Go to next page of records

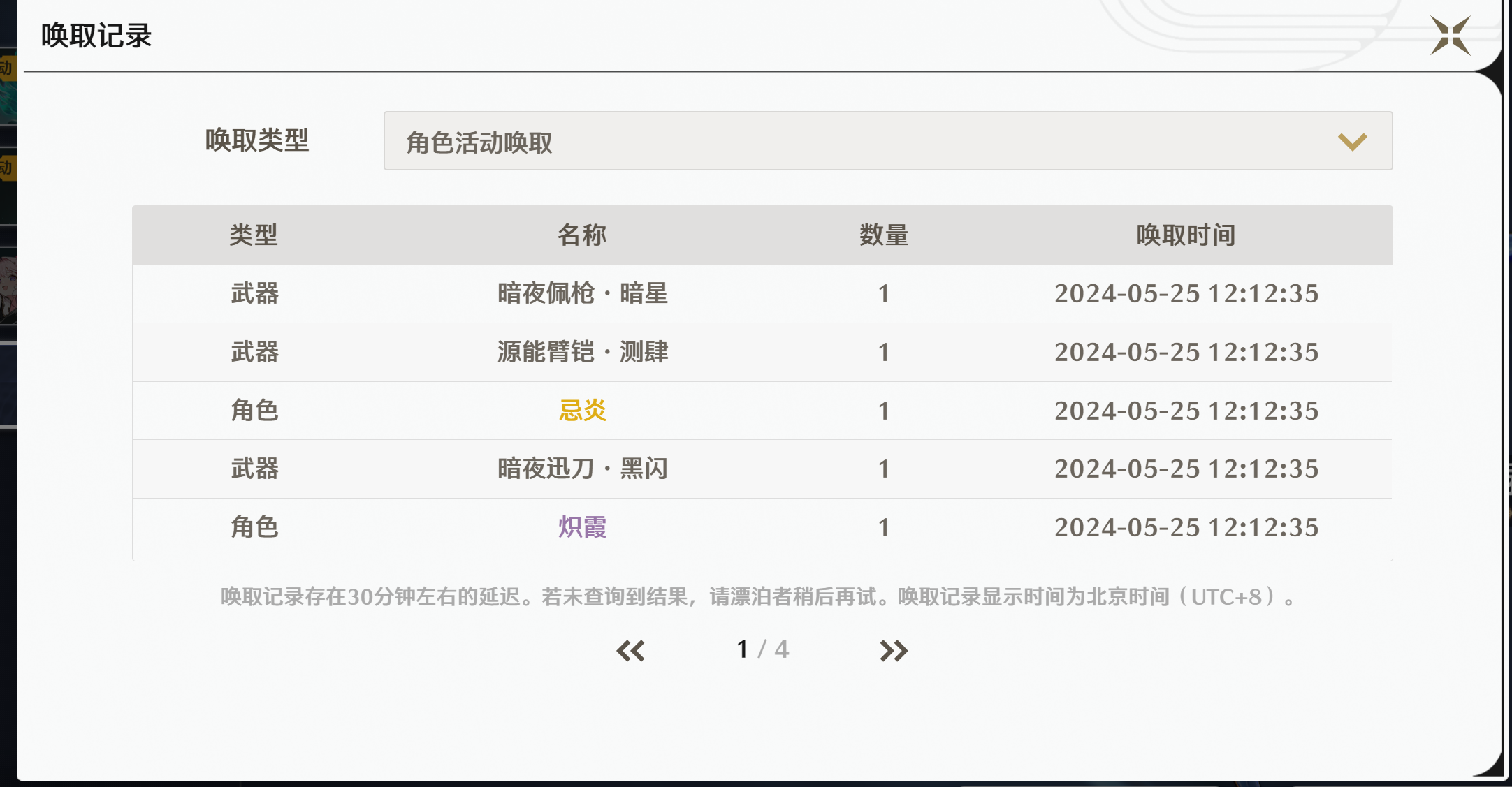(893, 651)
